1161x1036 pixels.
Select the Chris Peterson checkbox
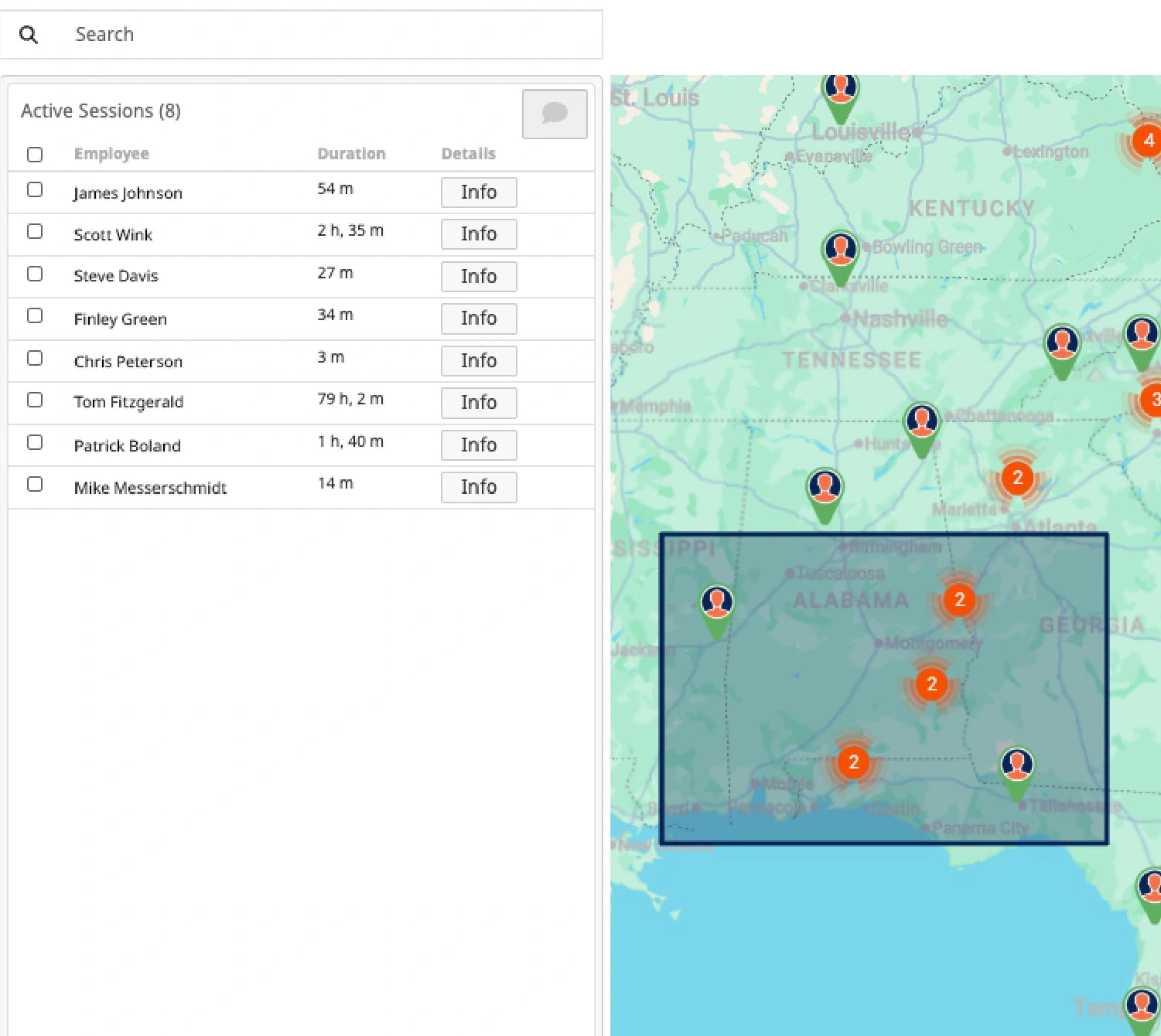35,358
